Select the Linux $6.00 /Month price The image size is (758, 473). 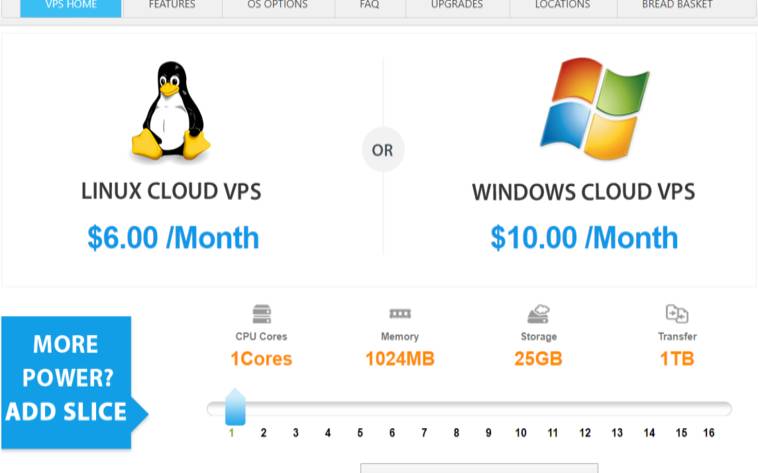click(x=173, y=238)
